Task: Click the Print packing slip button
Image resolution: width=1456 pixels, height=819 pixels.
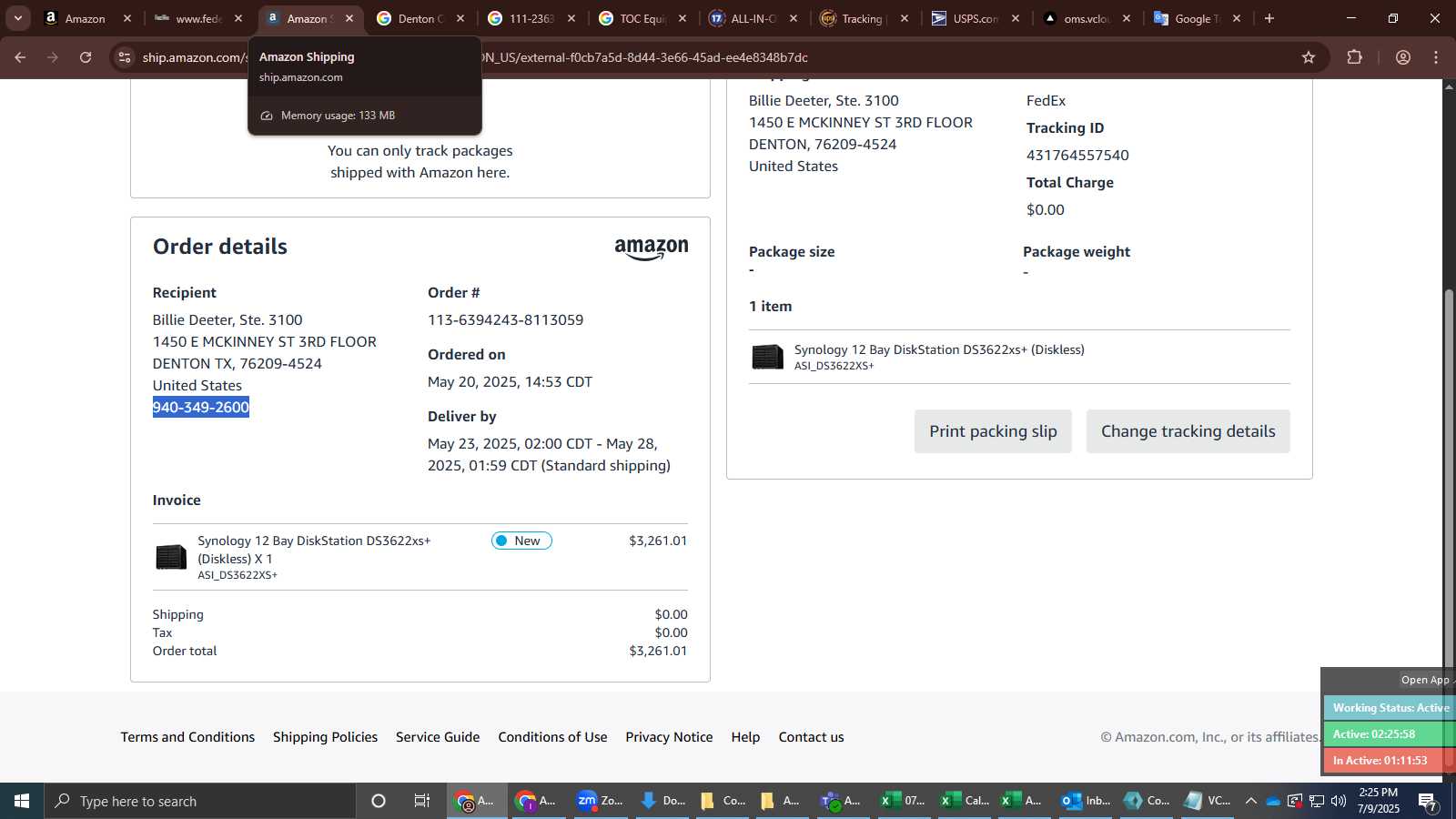Action: click(993, 431)
